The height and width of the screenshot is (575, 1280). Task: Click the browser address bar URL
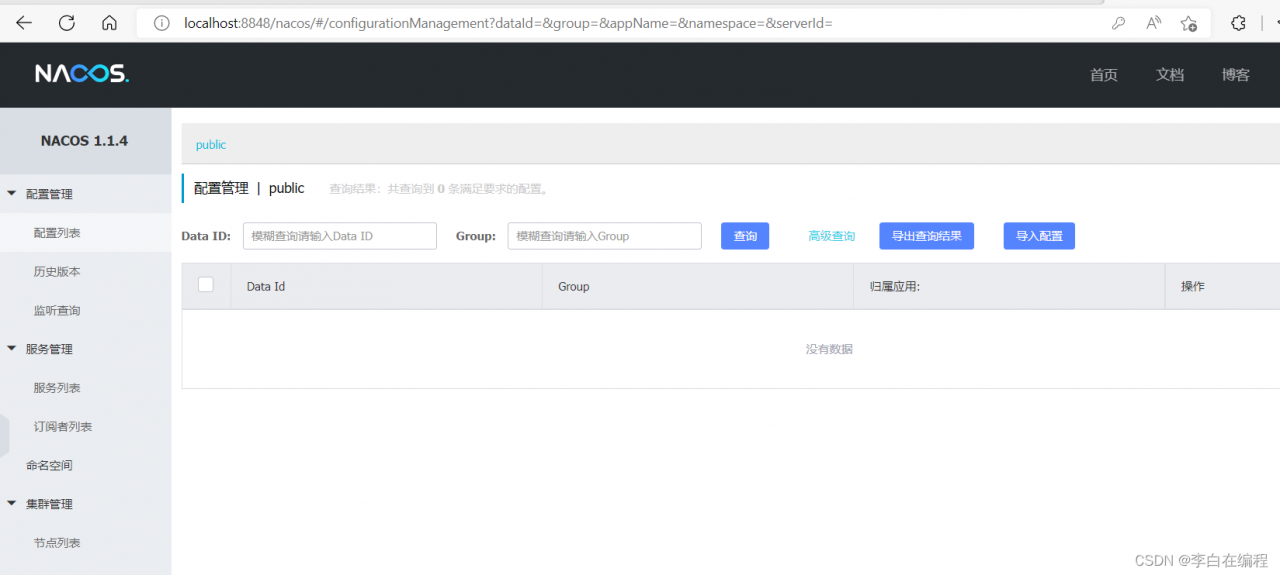point(508,23)
